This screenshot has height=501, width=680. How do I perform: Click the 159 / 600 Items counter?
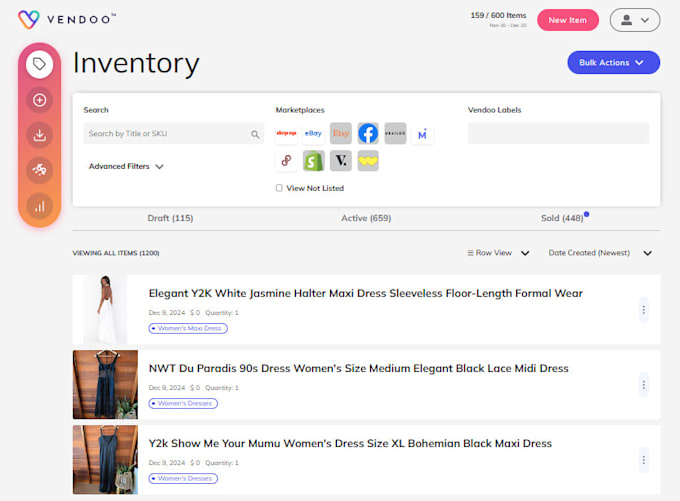tap(499, 15)
